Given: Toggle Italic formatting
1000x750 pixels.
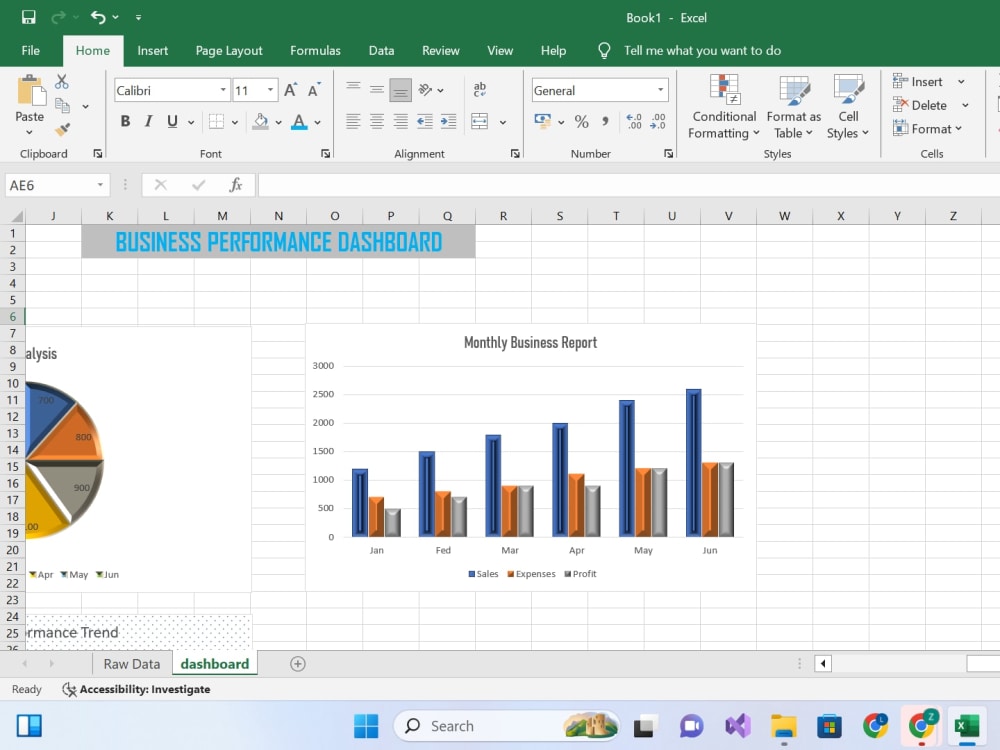Looking at the screenshot, I should [x=148, y=121].
